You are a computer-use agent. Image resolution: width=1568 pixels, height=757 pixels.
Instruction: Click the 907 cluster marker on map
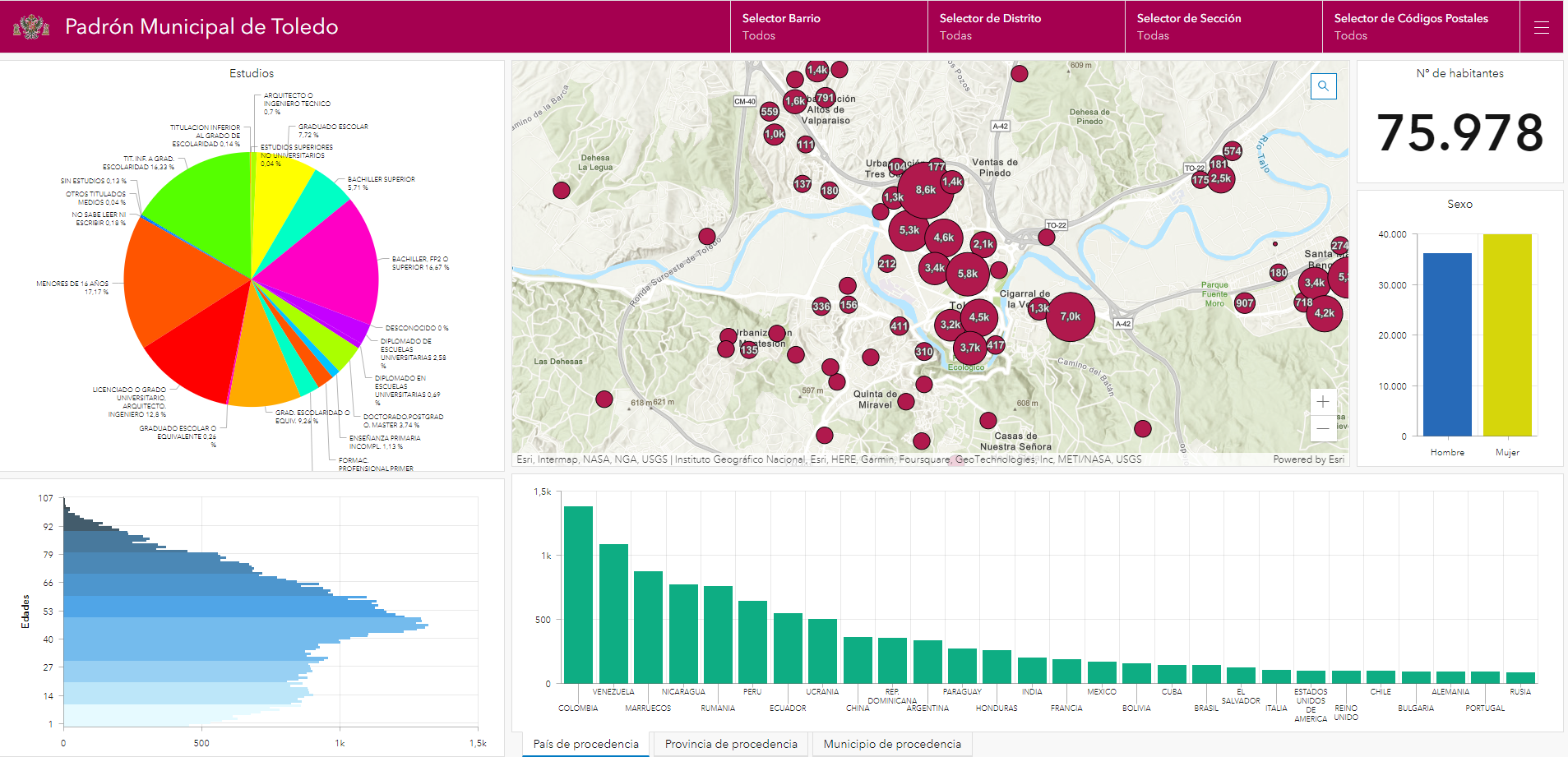click(1244, 303)
